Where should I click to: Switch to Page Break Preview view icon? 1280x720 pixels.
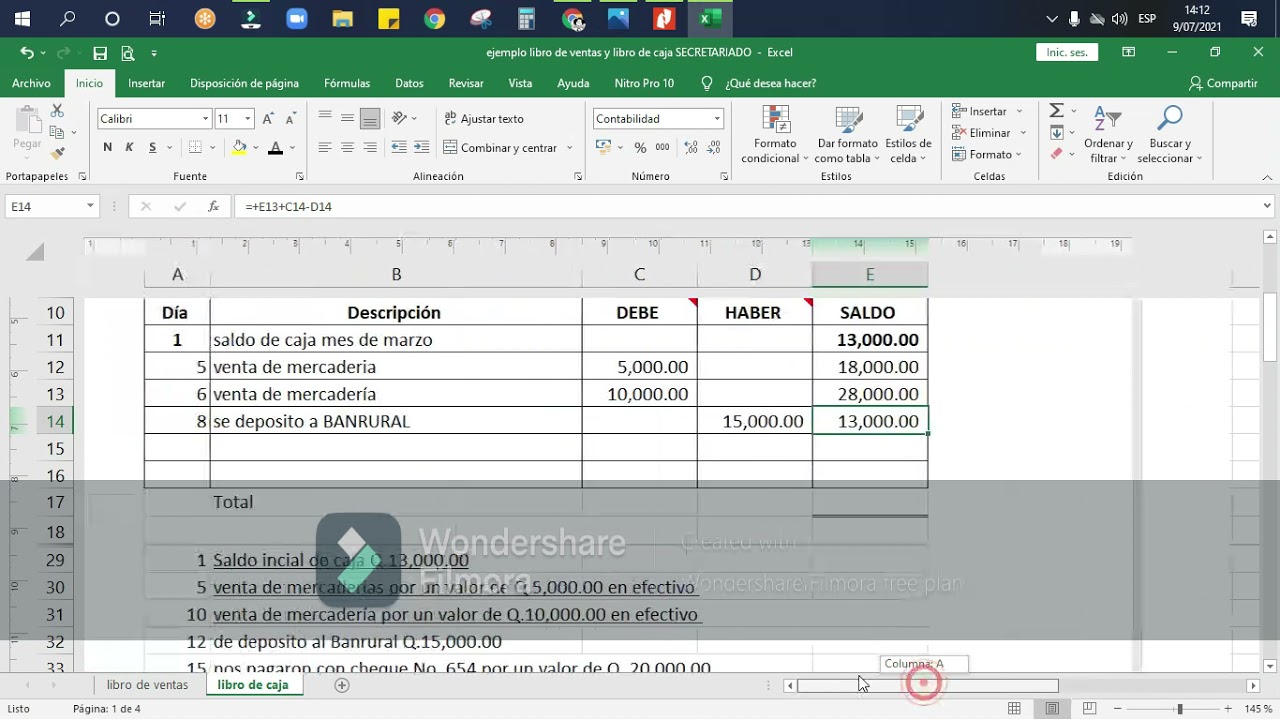[x=1089, y=709]
